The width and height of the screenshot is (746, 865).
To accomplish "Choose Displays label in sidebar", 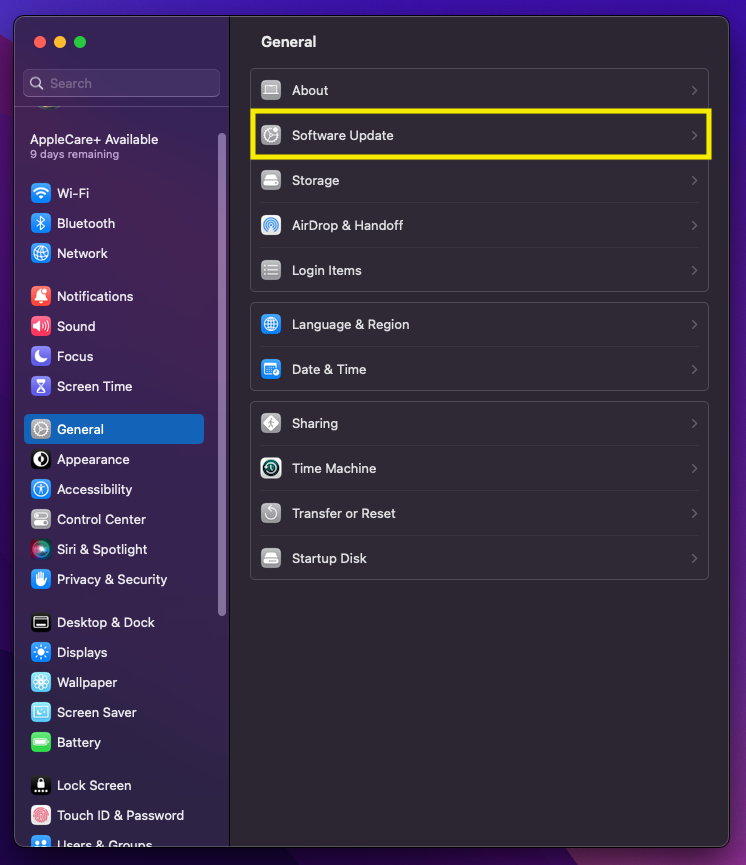I will [82, 653].
